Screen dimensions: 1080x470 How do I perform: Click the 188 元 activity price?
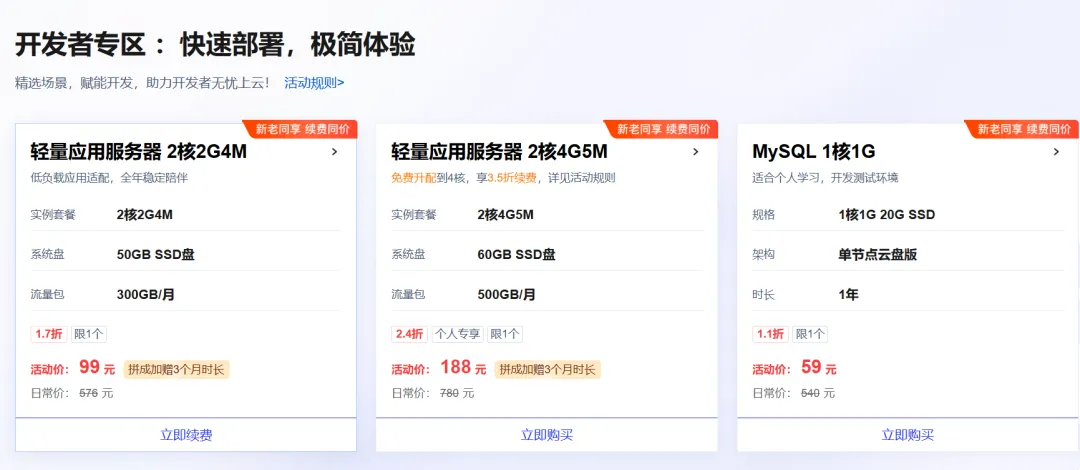tap(463, 367)
